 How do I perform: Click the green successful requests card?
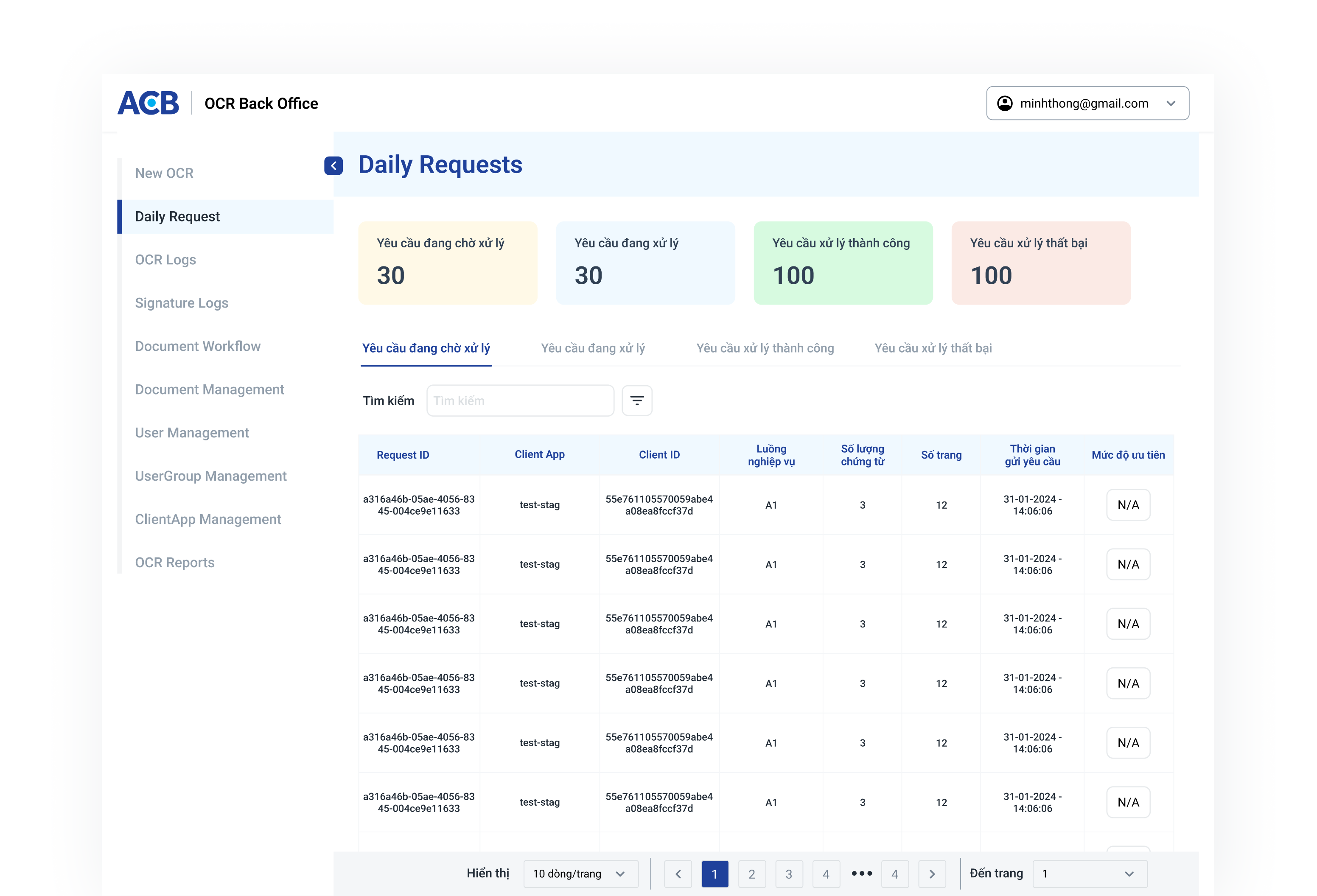pos(843,263)
